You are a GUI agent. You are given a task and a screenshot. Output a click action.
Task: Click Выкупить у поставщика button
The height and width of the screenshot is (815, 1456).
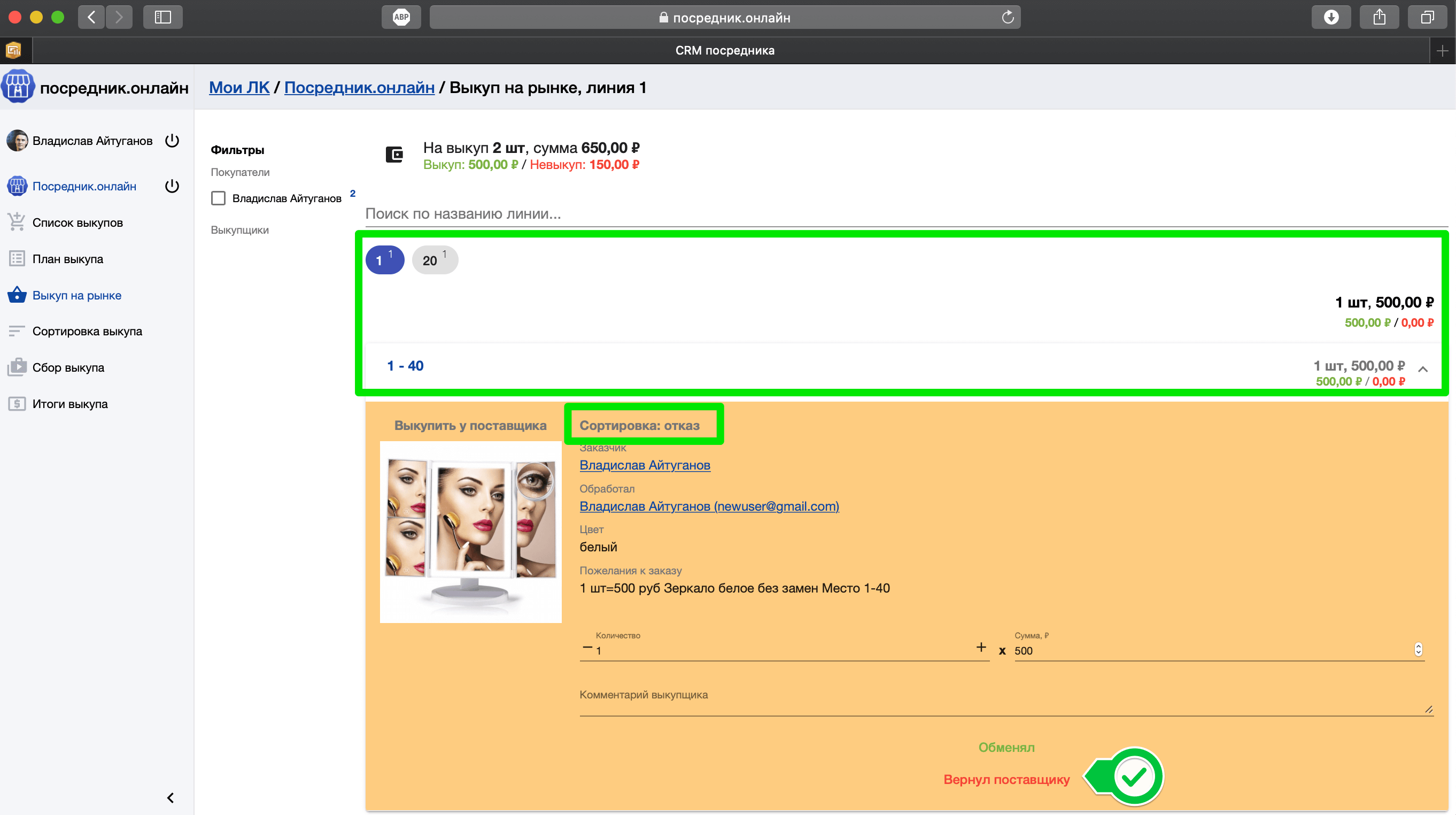tap(470, 425)
